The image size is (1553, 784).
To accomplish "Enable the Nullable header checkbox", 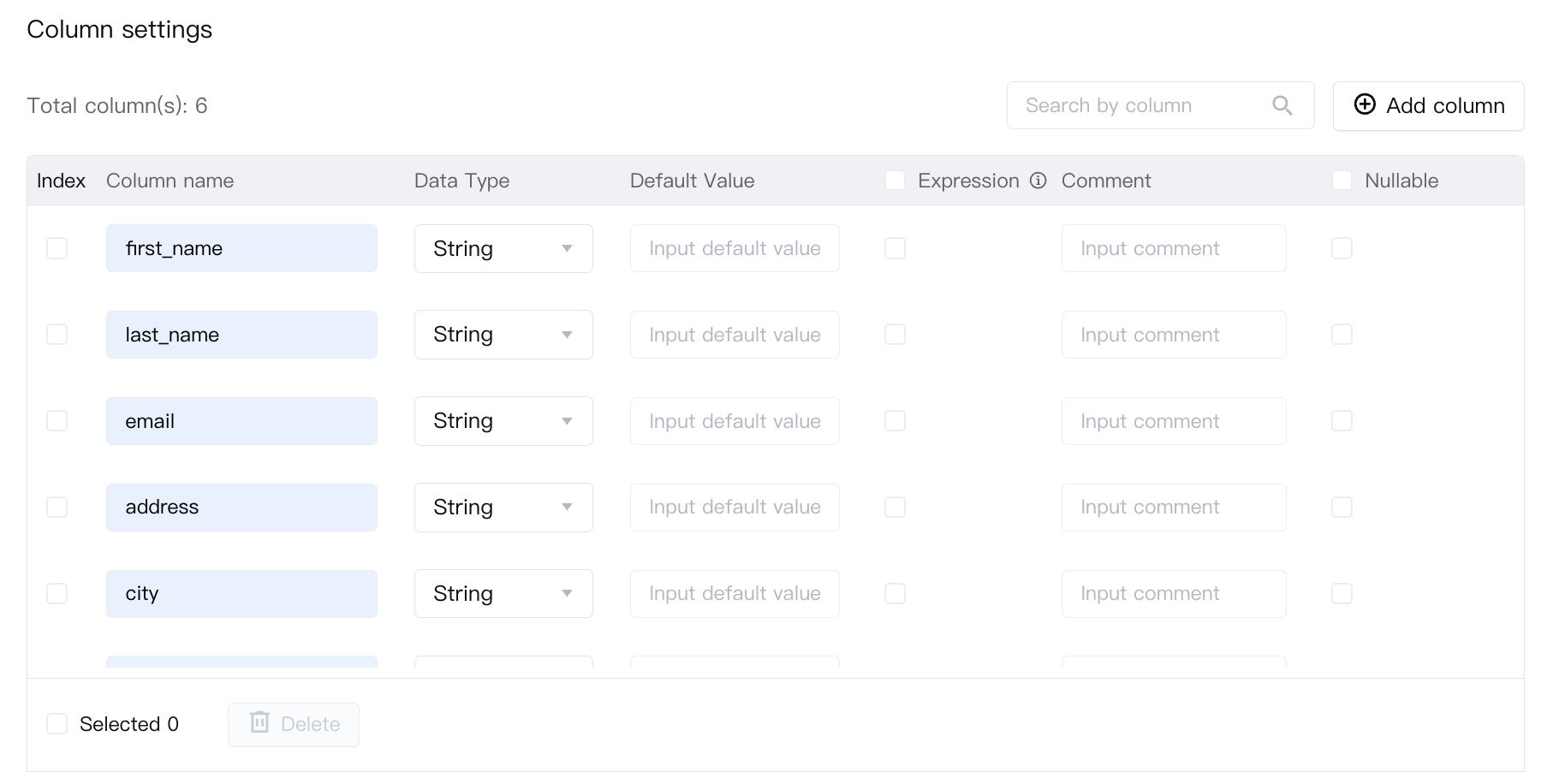I will coord(1342,181).
